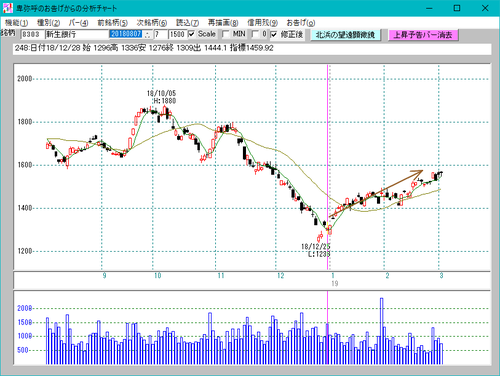Click the 上昇予告バー消去 button

tap(423, 35)
